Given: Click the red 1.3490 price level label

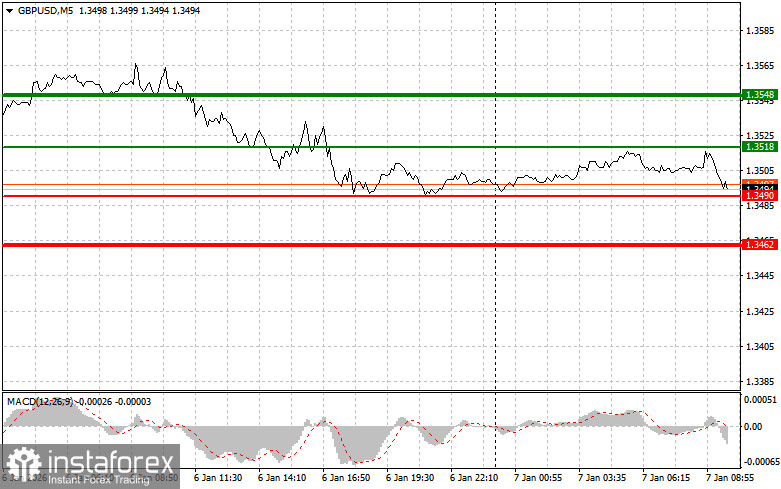Looking at the screenshot, I should point(760,196).
